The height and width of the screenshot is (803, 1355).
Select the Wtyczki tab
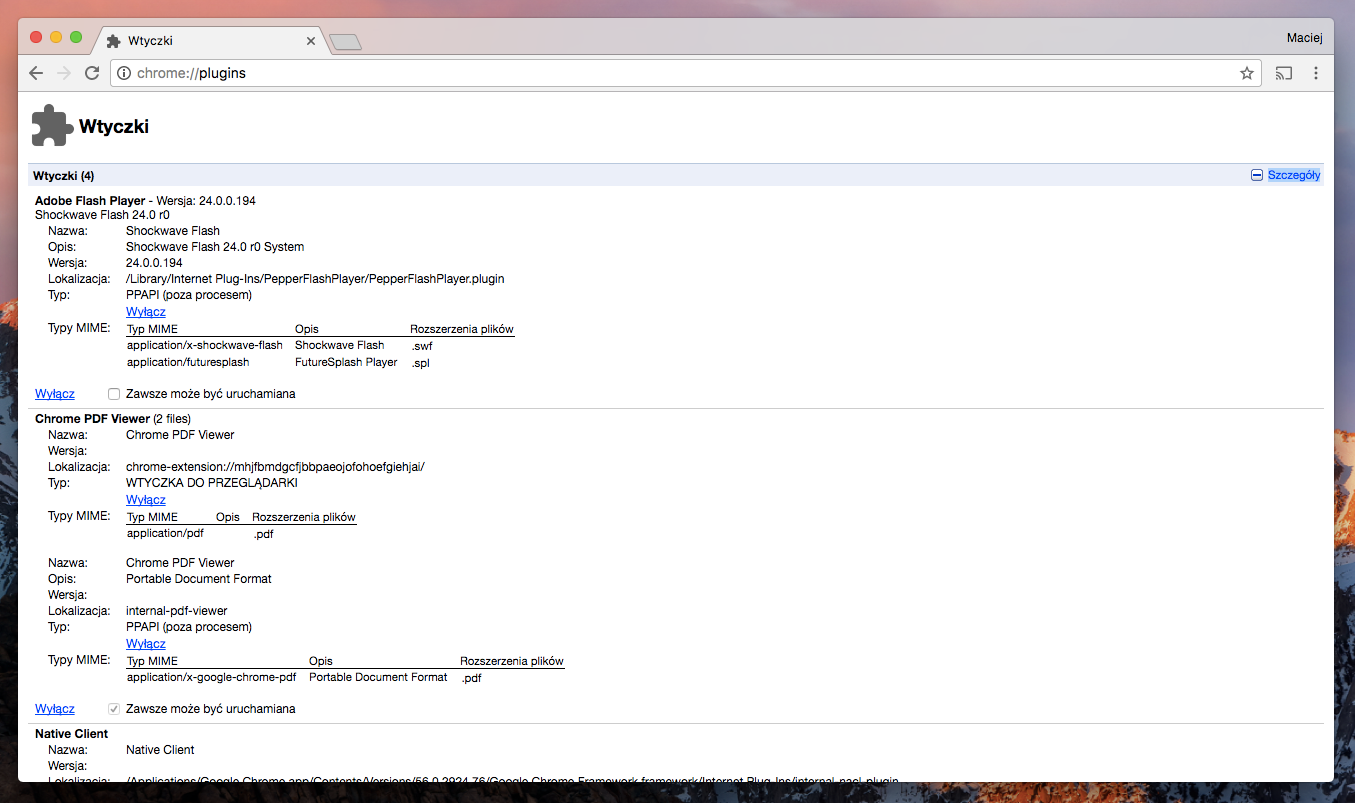pos(210,41)
